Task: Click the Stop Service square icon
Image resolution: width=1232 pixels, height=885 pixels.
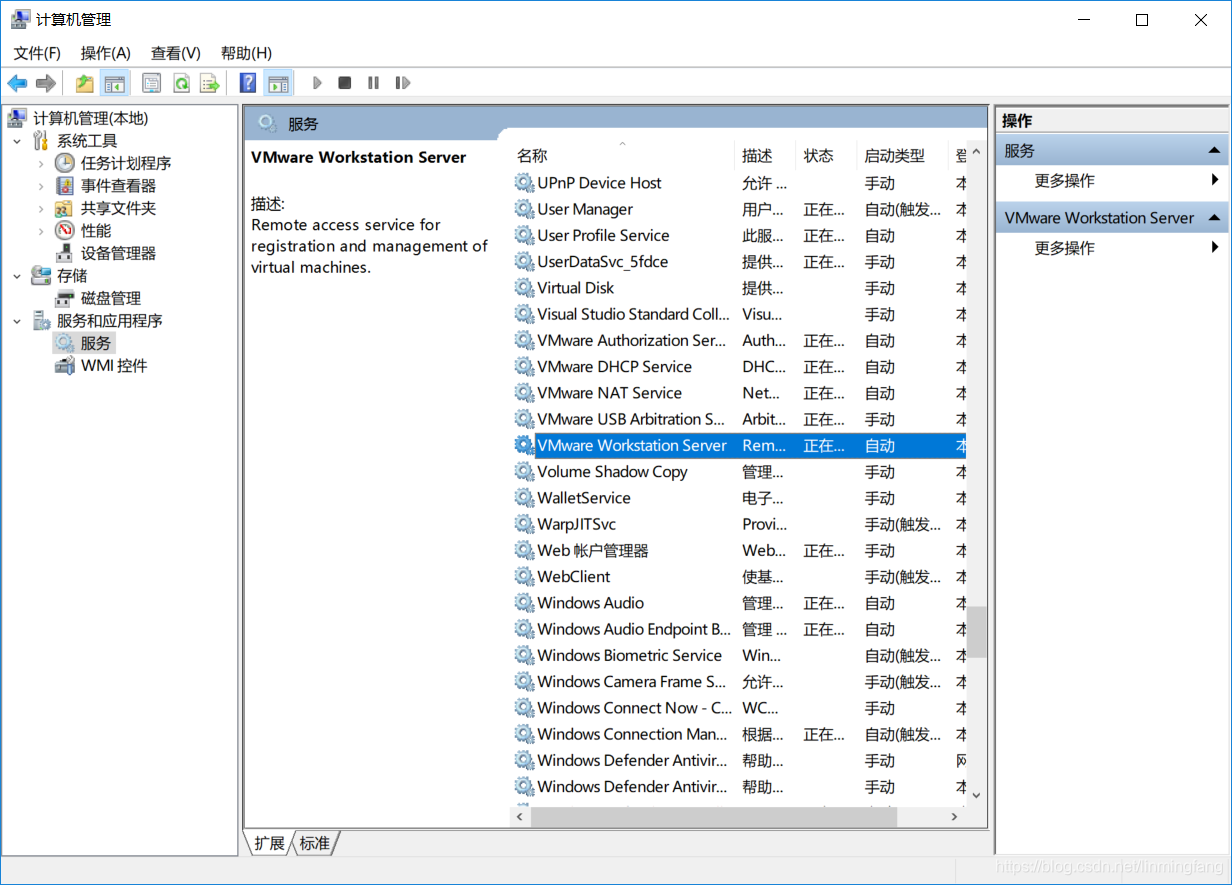Action: tap(345, 83)
